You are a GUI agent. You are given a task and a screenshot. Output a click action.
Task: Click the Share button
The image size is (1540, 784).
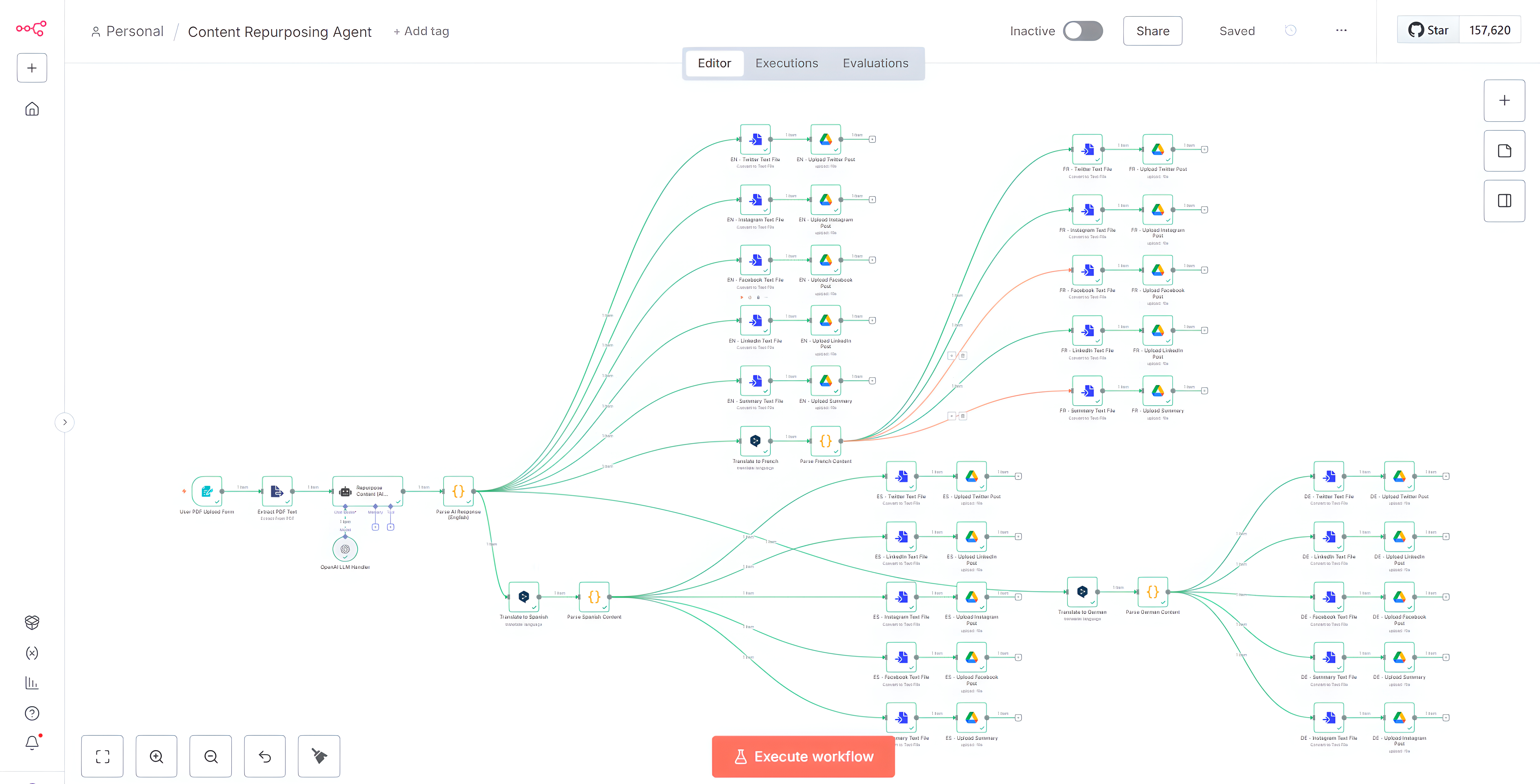coord(1153,31)
